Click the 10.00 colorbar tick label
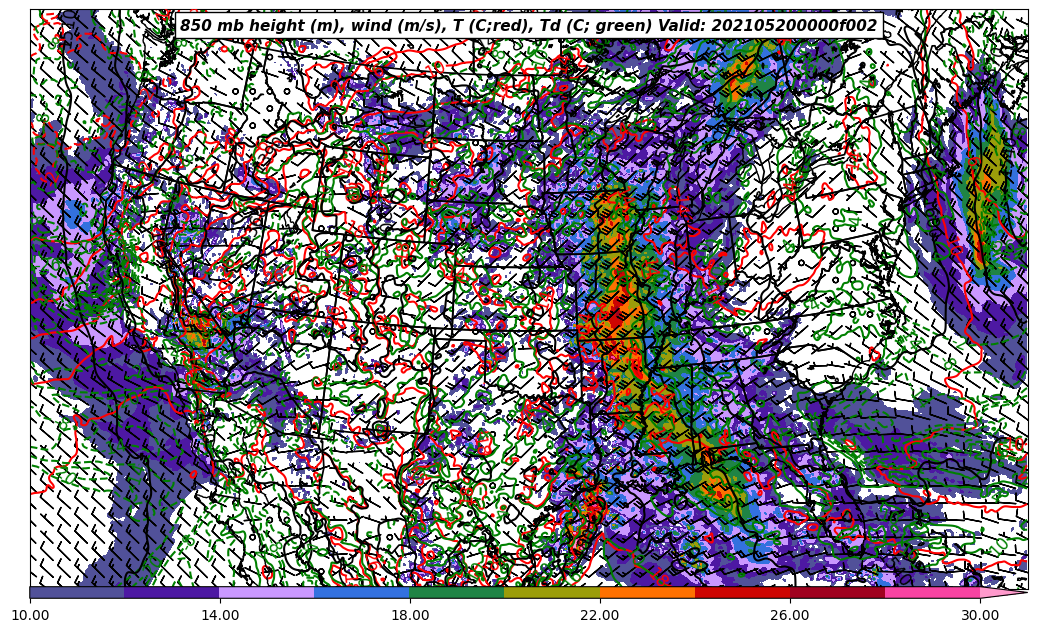1037x632 pixels. [30, 615]
